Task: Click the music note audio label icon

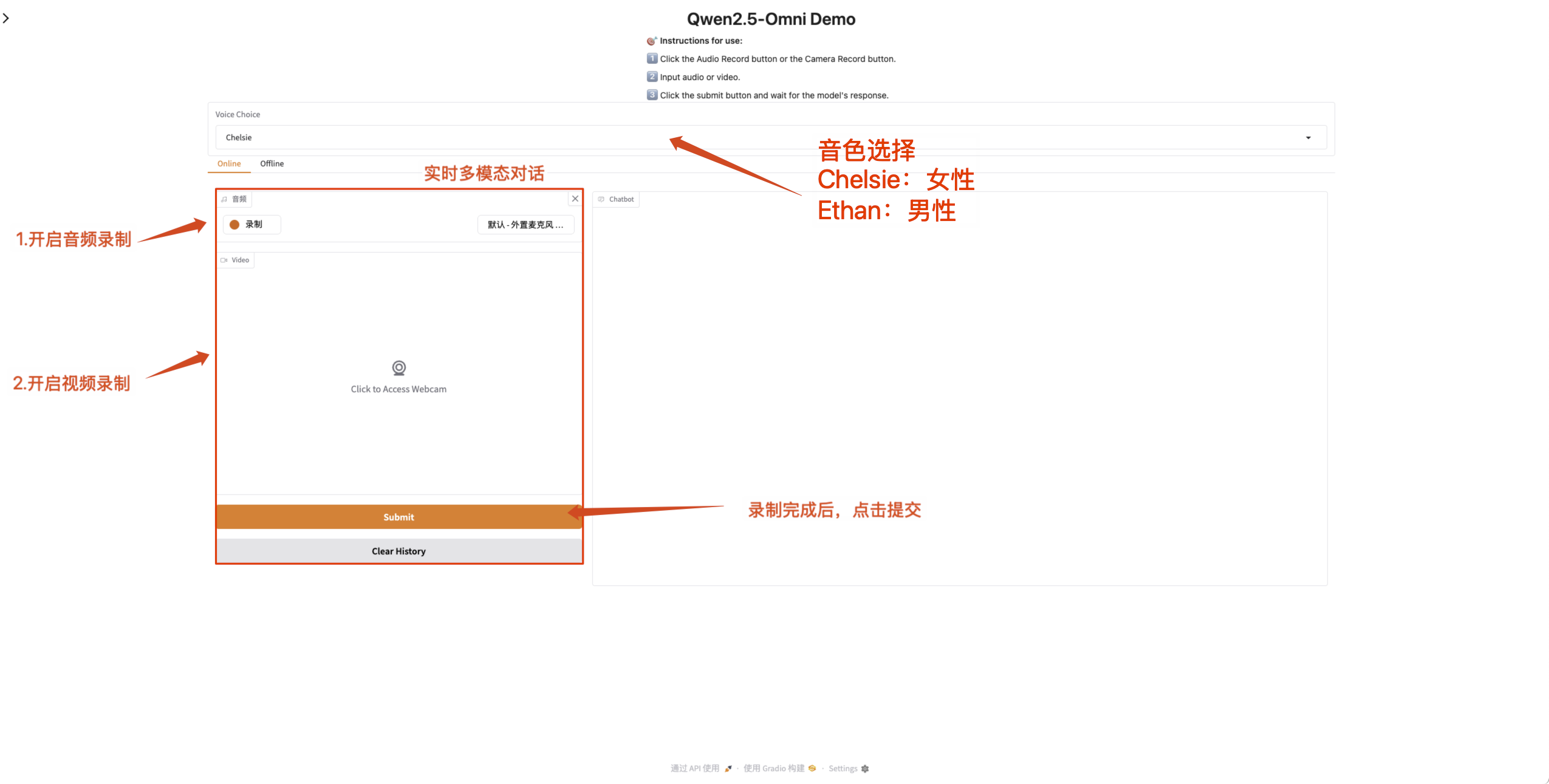Action: (x=224, y=199)
